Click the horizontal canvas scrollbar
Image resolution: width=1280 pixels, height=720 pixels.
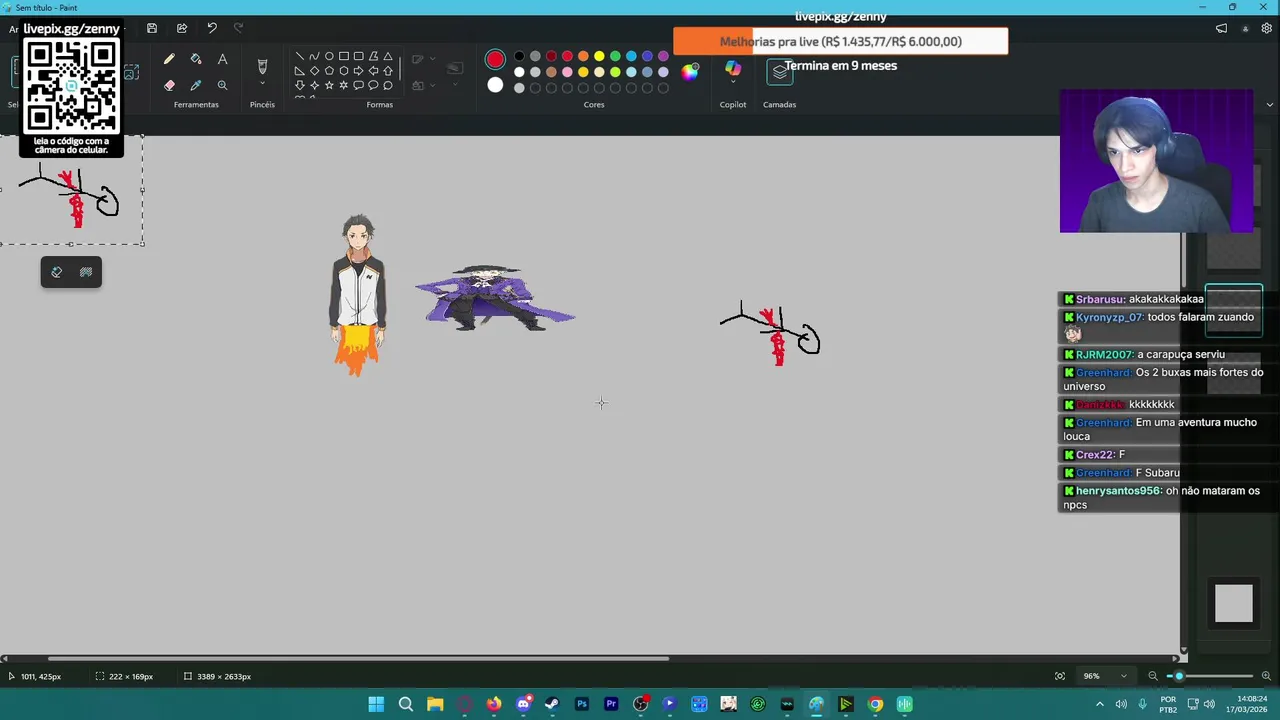coord(358,658)
